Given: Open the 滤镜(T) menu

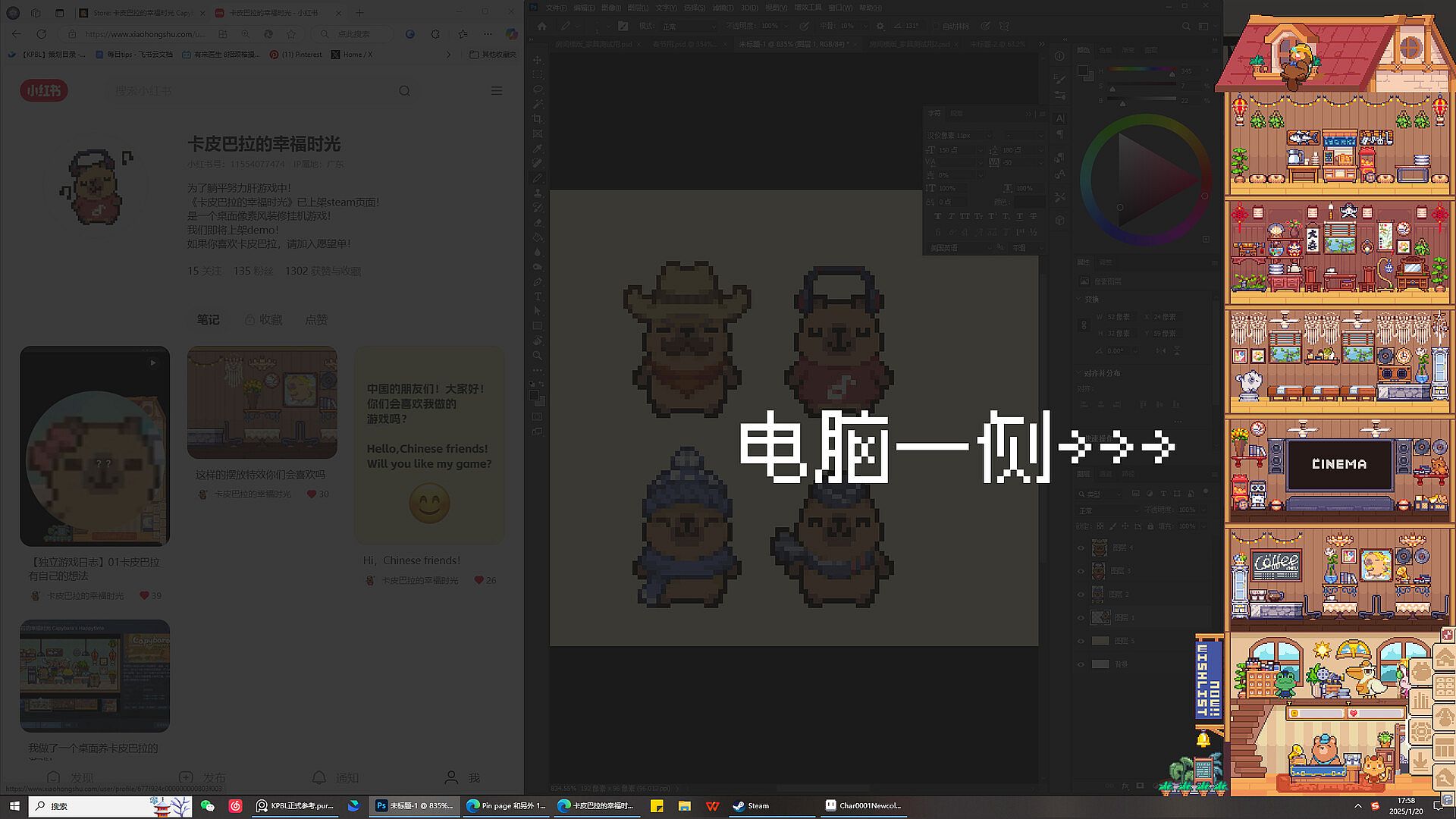Looking at the screenshot, I should tap(722, 8).
